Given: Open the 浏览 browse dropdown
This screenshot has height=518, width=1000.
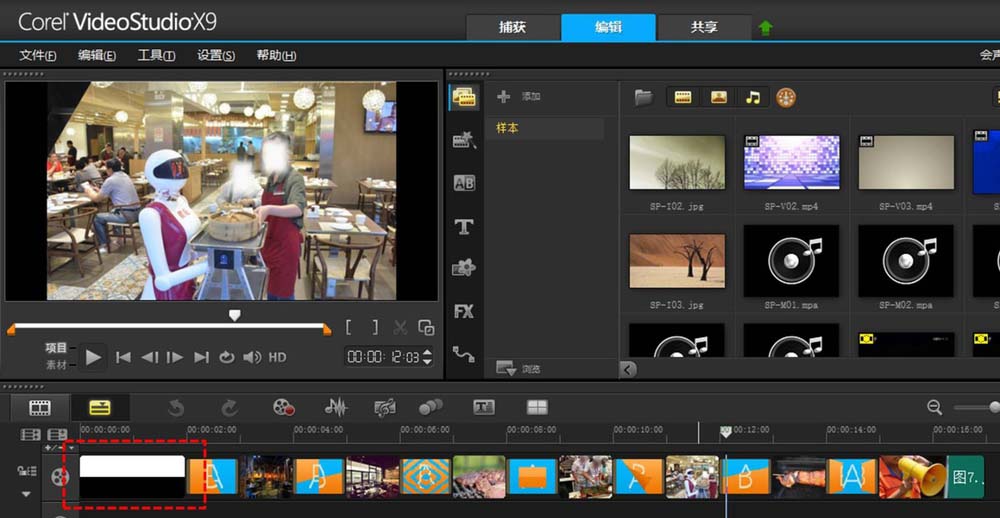Looking at the screenshot, I should 518,369.
